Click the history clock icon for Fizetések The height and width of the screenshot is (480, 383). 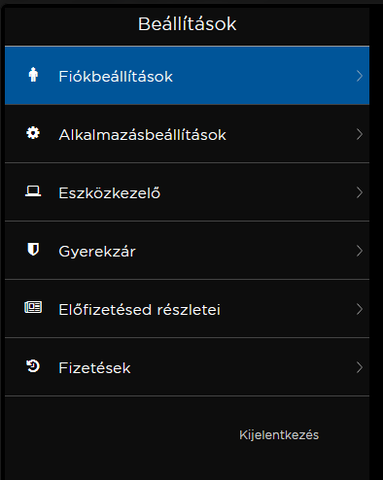(x=33, y=366)
